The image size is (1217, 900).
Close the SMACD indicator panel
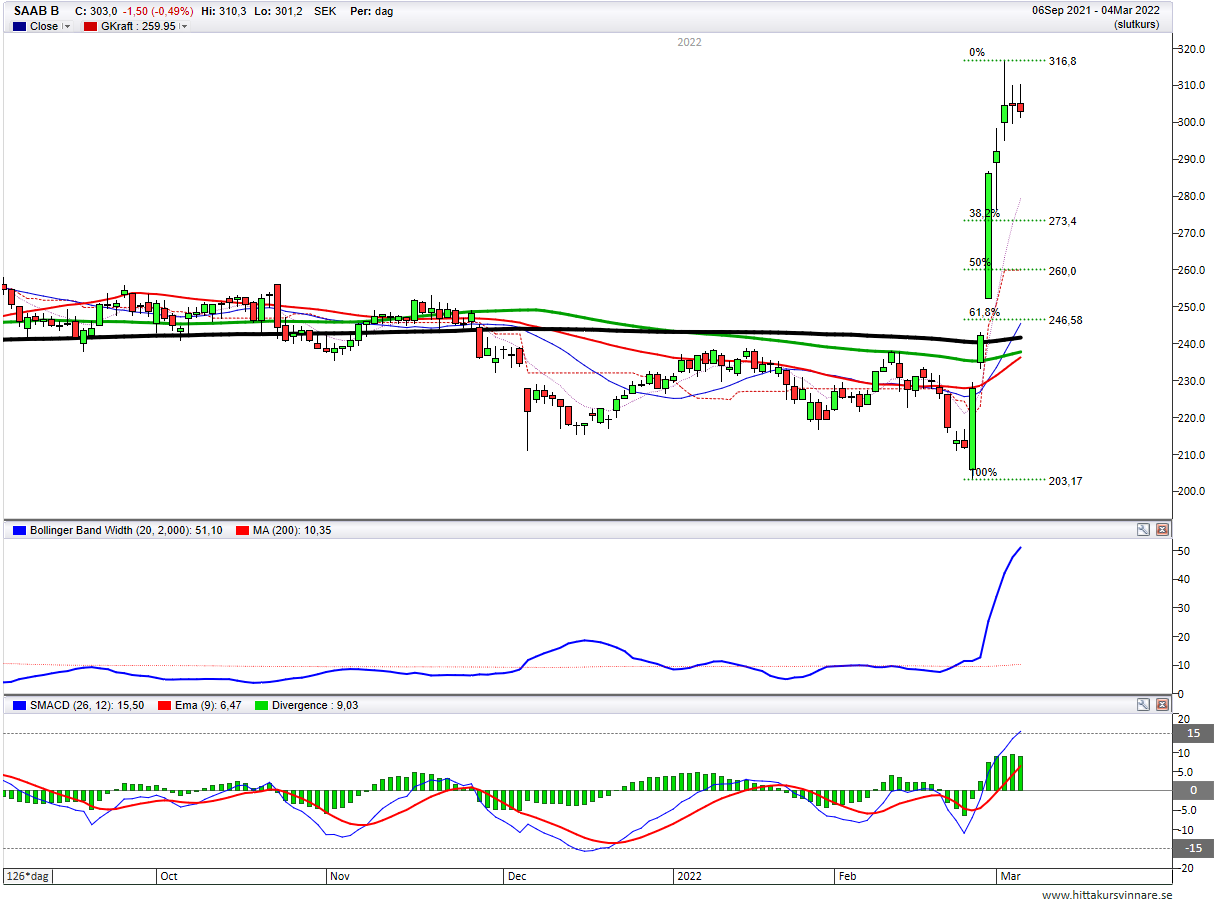tap(1162, 705)
